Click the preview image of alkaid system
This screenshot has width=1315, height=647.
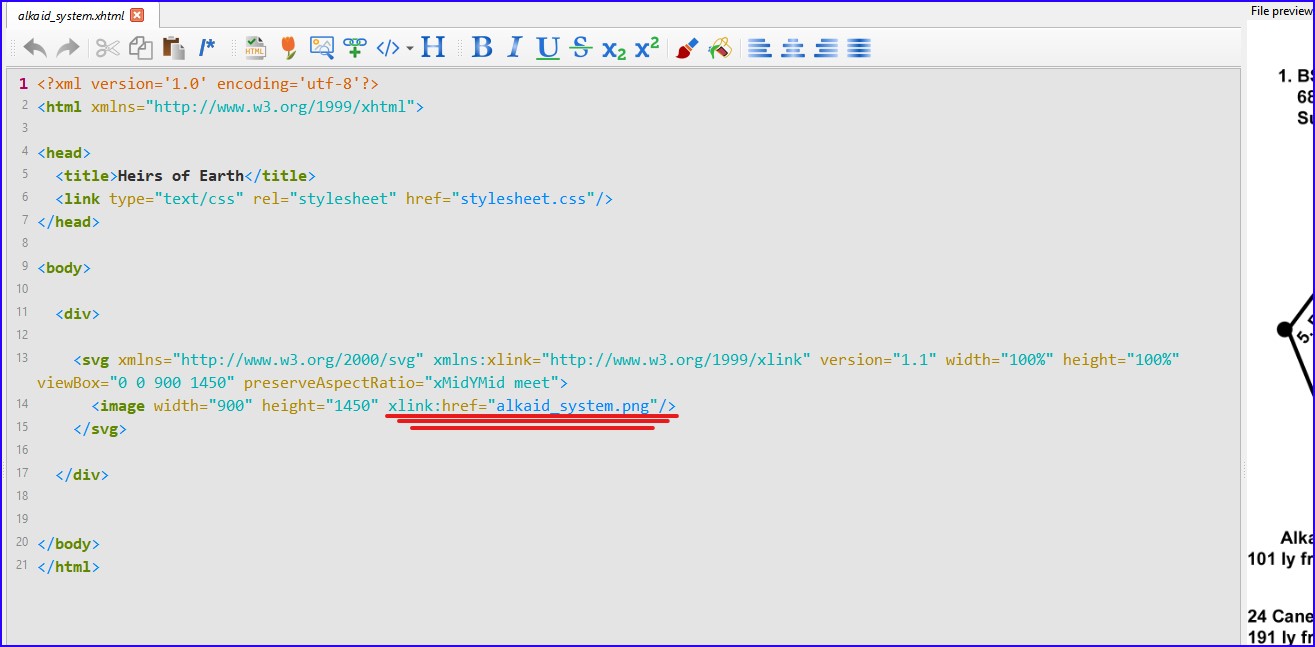1280,335
